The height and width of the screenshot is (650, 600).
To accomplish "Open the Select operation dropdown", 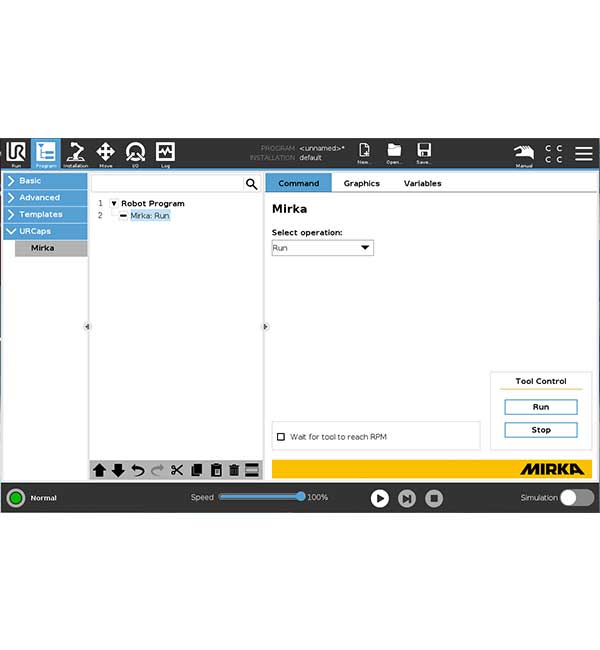I will tap(323, 248).
